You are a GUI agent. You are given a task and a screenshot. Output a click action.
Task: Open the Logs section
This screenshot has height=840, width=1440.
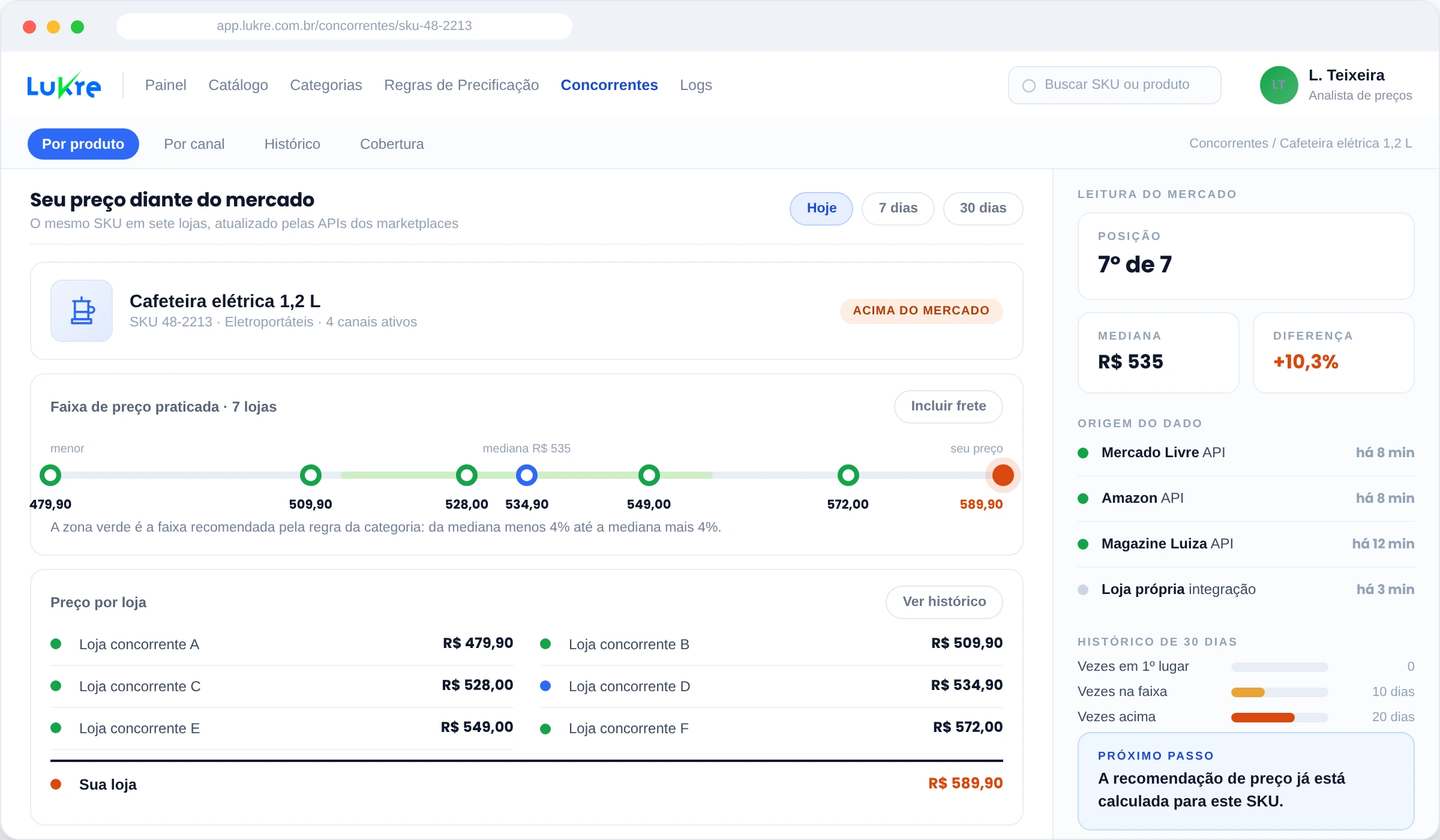click(x=696, y=85)
